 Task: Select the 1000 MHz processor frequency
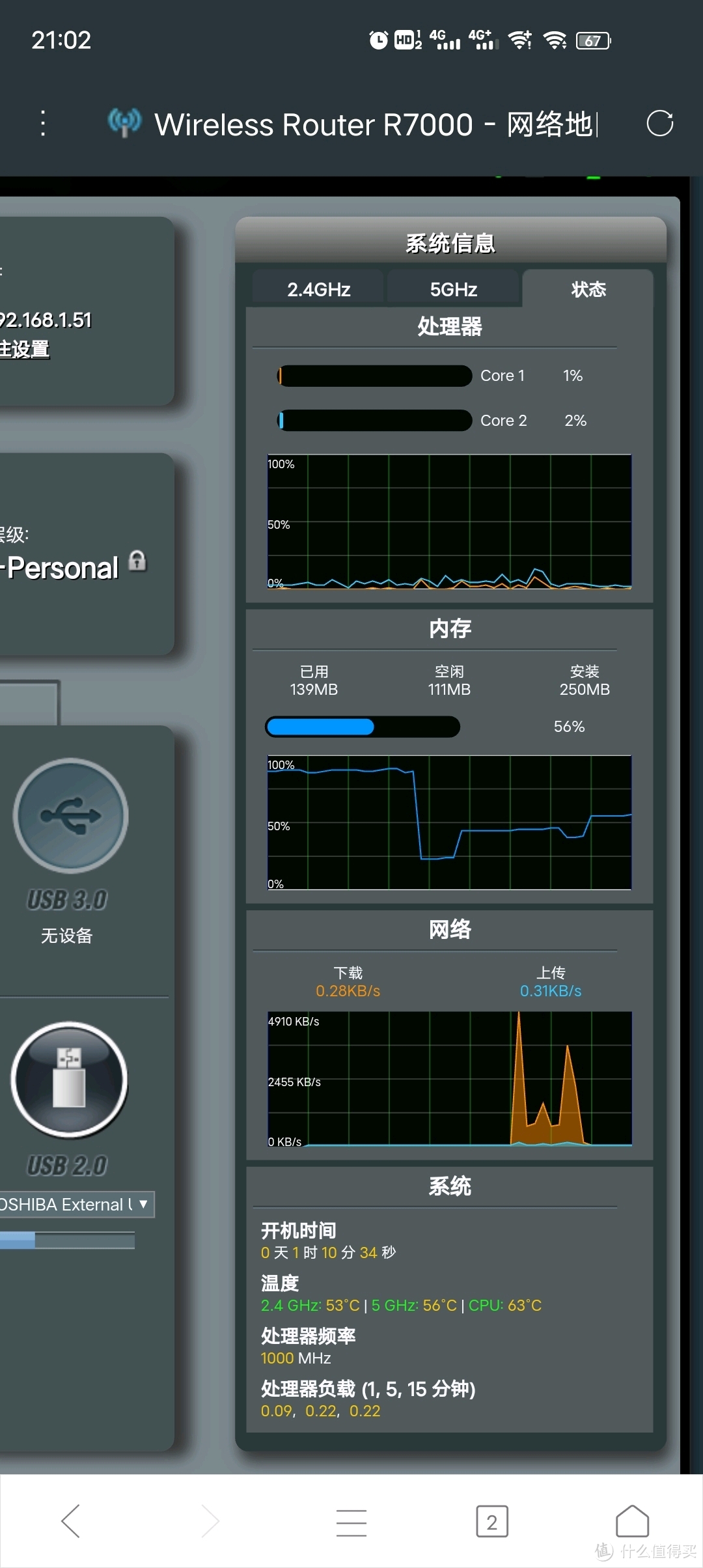click(x=296, y=1358)
